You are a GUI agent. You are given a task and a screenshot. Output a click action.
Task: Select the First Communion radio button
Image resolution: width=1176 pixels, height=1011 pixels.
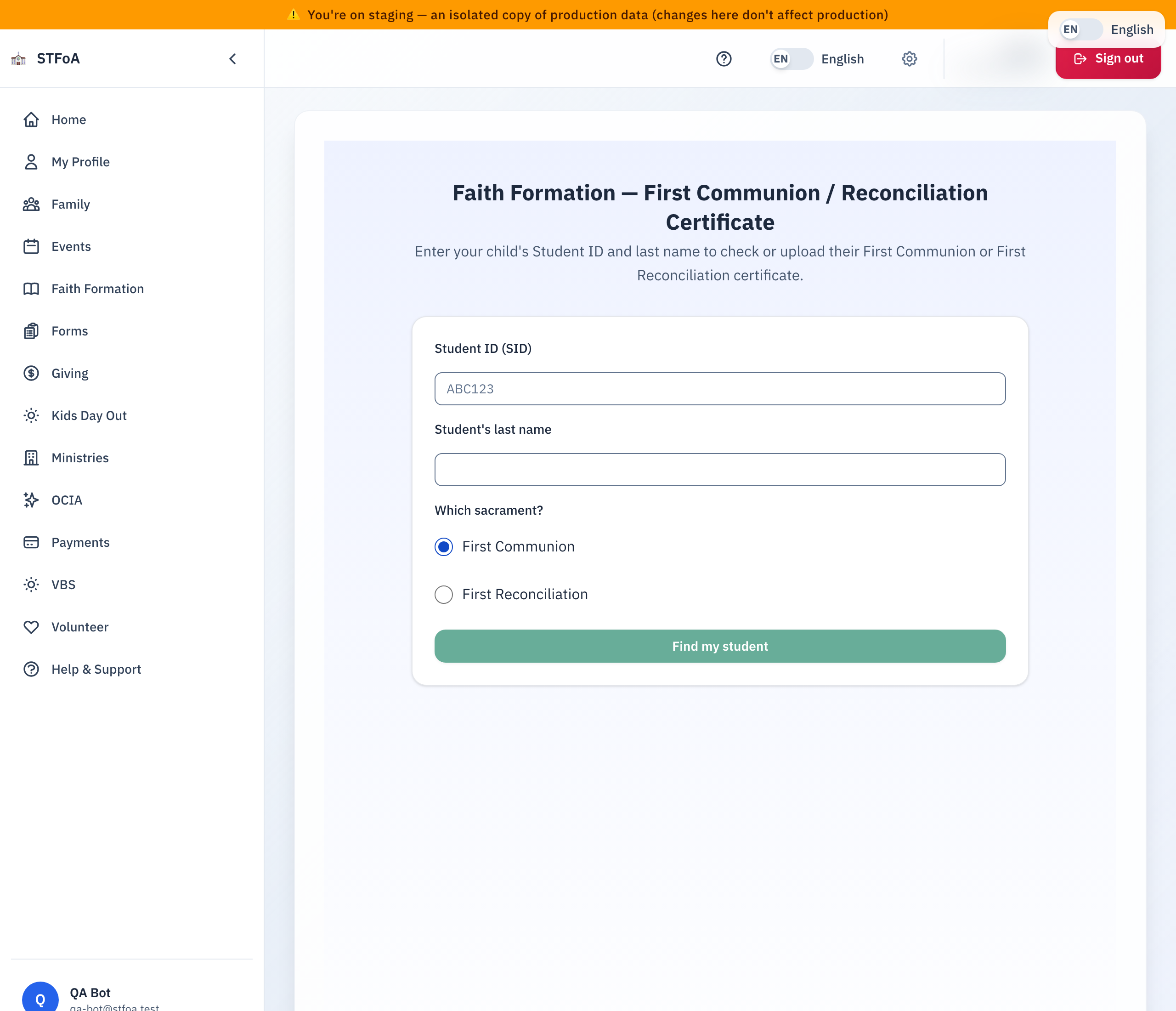pyautogui.click(x=444, y=547)
